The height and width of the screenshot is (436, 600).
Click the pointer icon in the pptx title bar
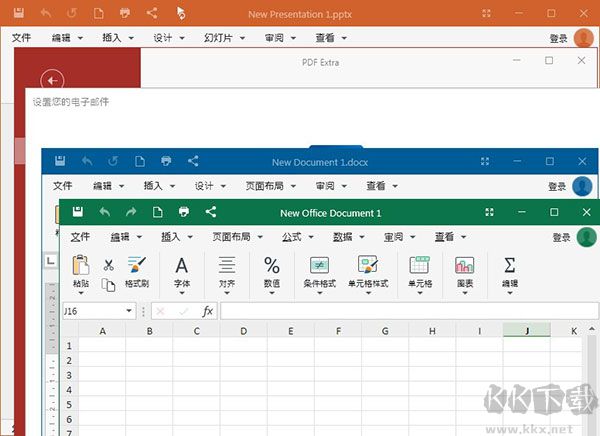pos(181,13)
